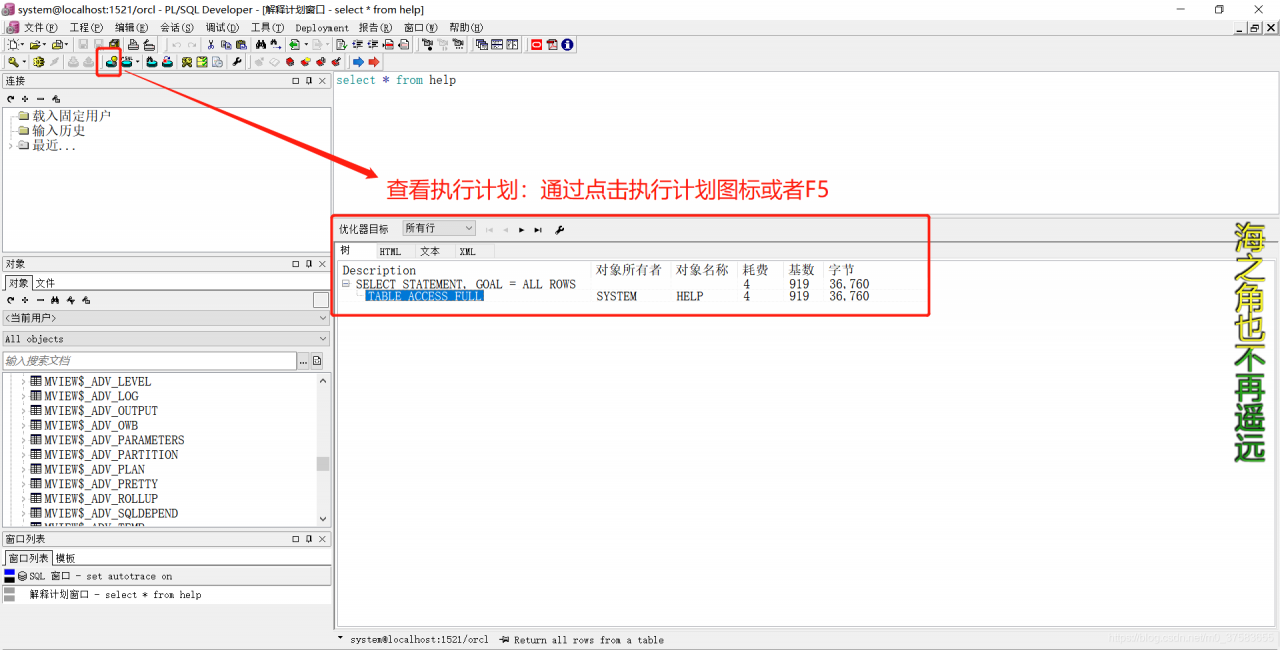Click the ... button beside the search box

click(303, 360)
